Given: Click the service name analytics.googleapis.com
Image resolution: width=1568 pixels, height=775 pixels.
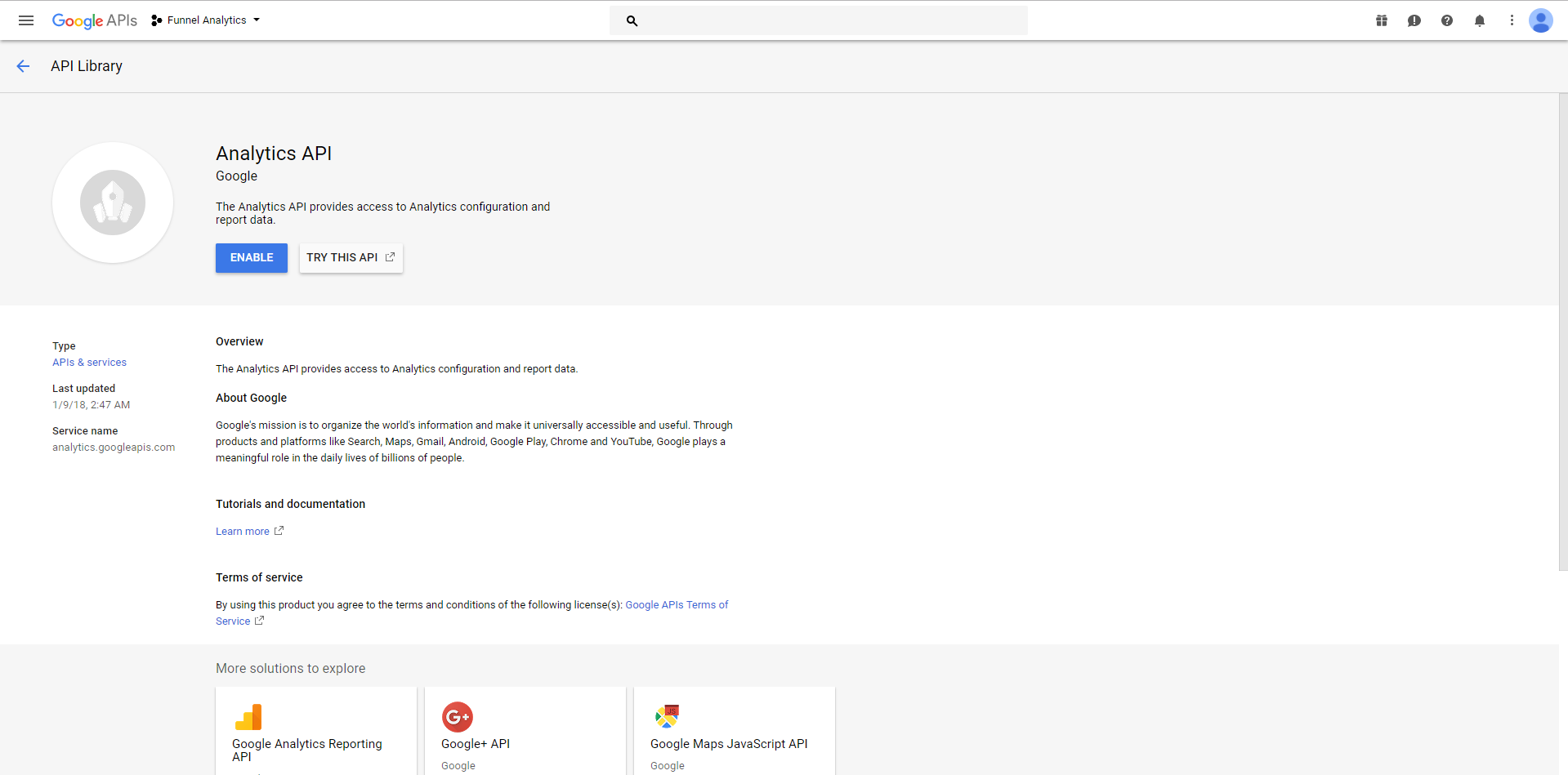Looking at the screenshot, I should [114, 448].
